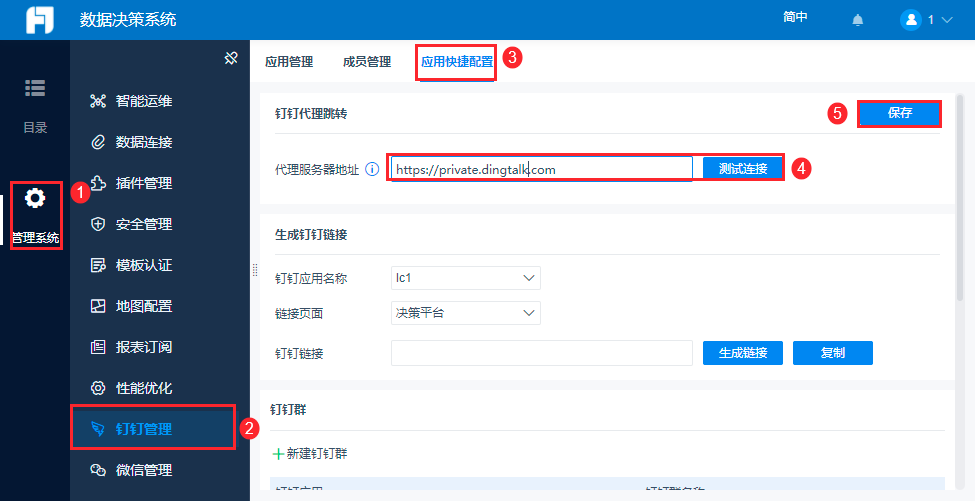Click the 智能运维 icon

coord(98,101)
